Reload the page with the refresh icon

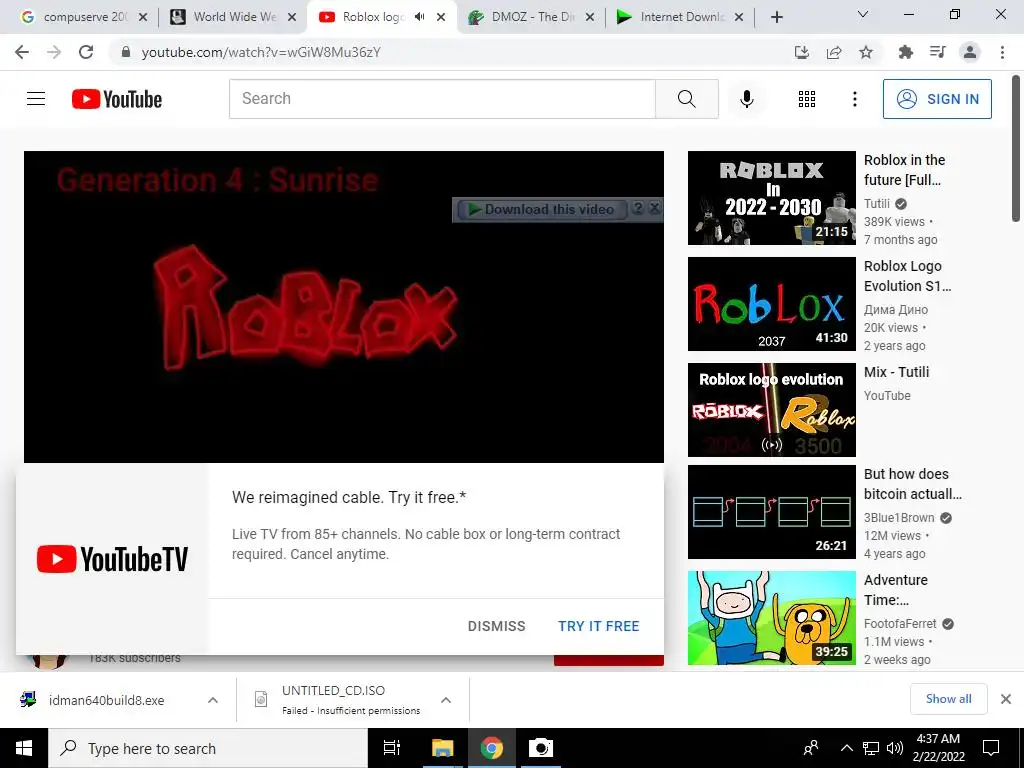pyautogui.click(x=86, y=52)
